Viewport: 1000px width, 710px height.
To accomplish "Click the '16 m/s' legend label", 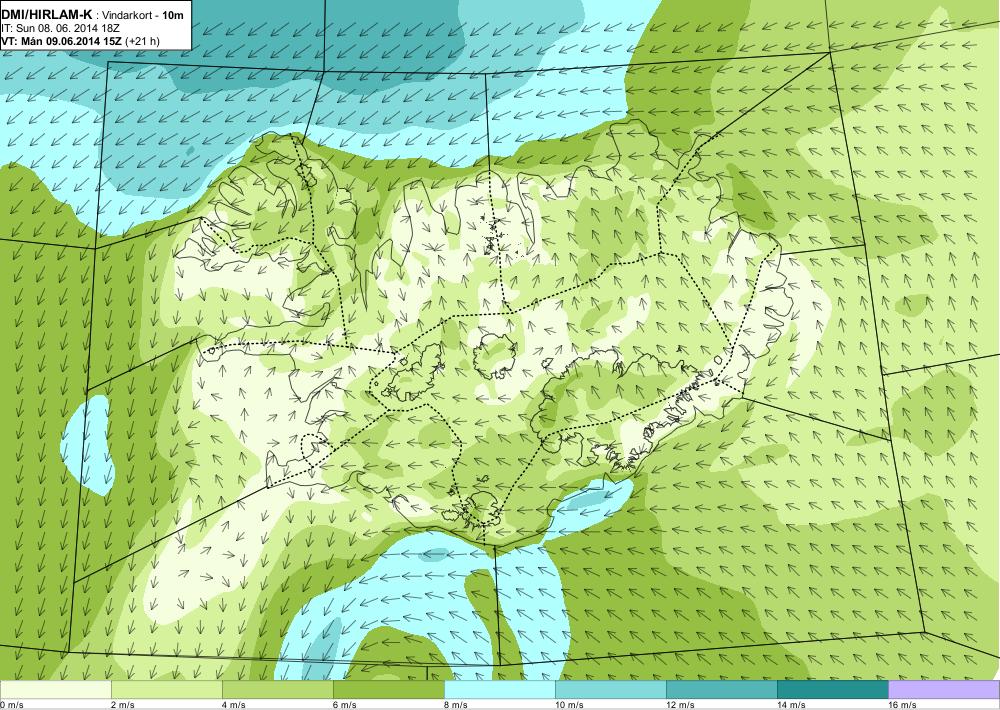I will point(902,704).
